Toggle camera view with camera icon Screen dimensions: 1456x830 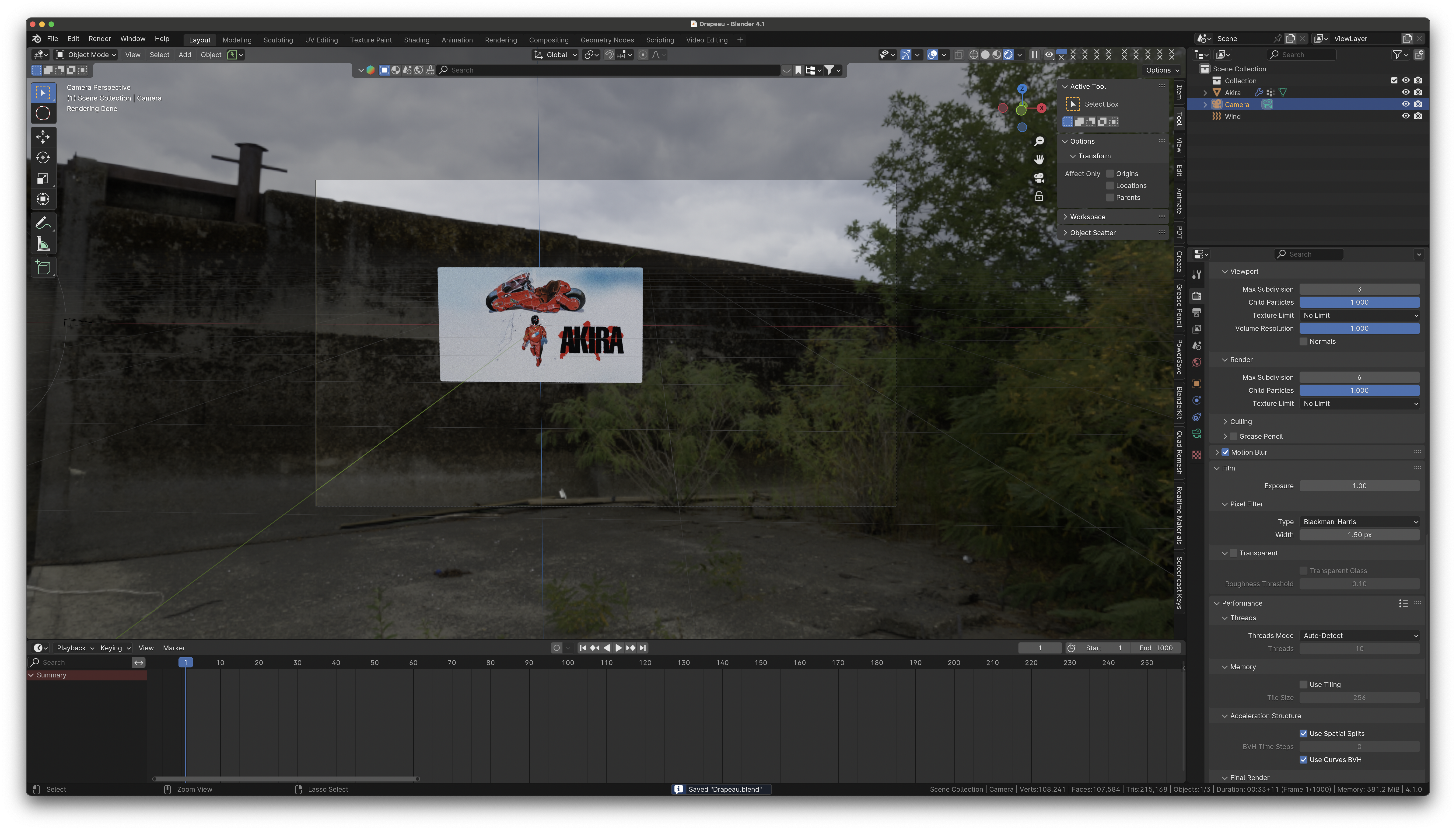click(1039, 178)
